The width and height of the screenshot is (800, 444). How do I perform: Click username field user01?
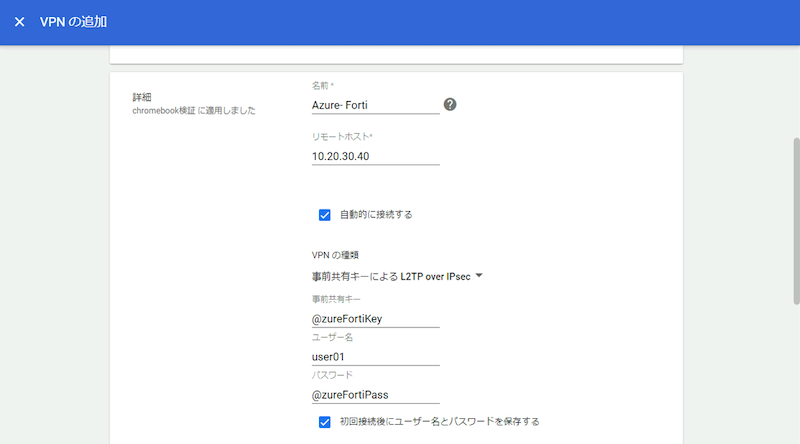[376, 357]
